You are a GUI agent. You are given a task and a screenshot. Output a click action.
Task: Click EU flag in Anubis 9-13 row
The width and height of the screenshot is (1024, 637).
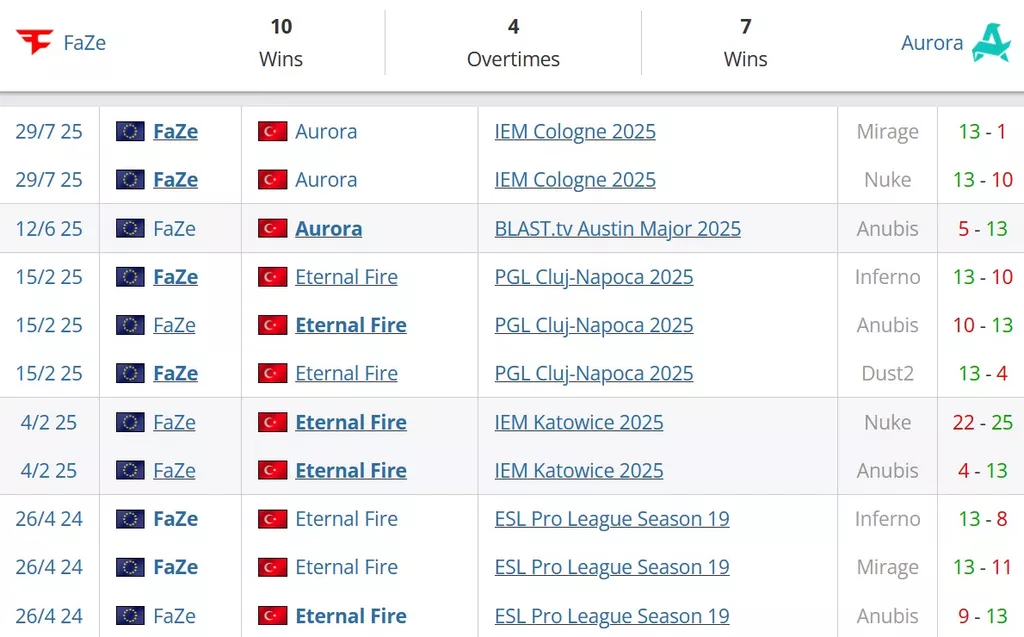pyautogui.click(x=130, y=615)
